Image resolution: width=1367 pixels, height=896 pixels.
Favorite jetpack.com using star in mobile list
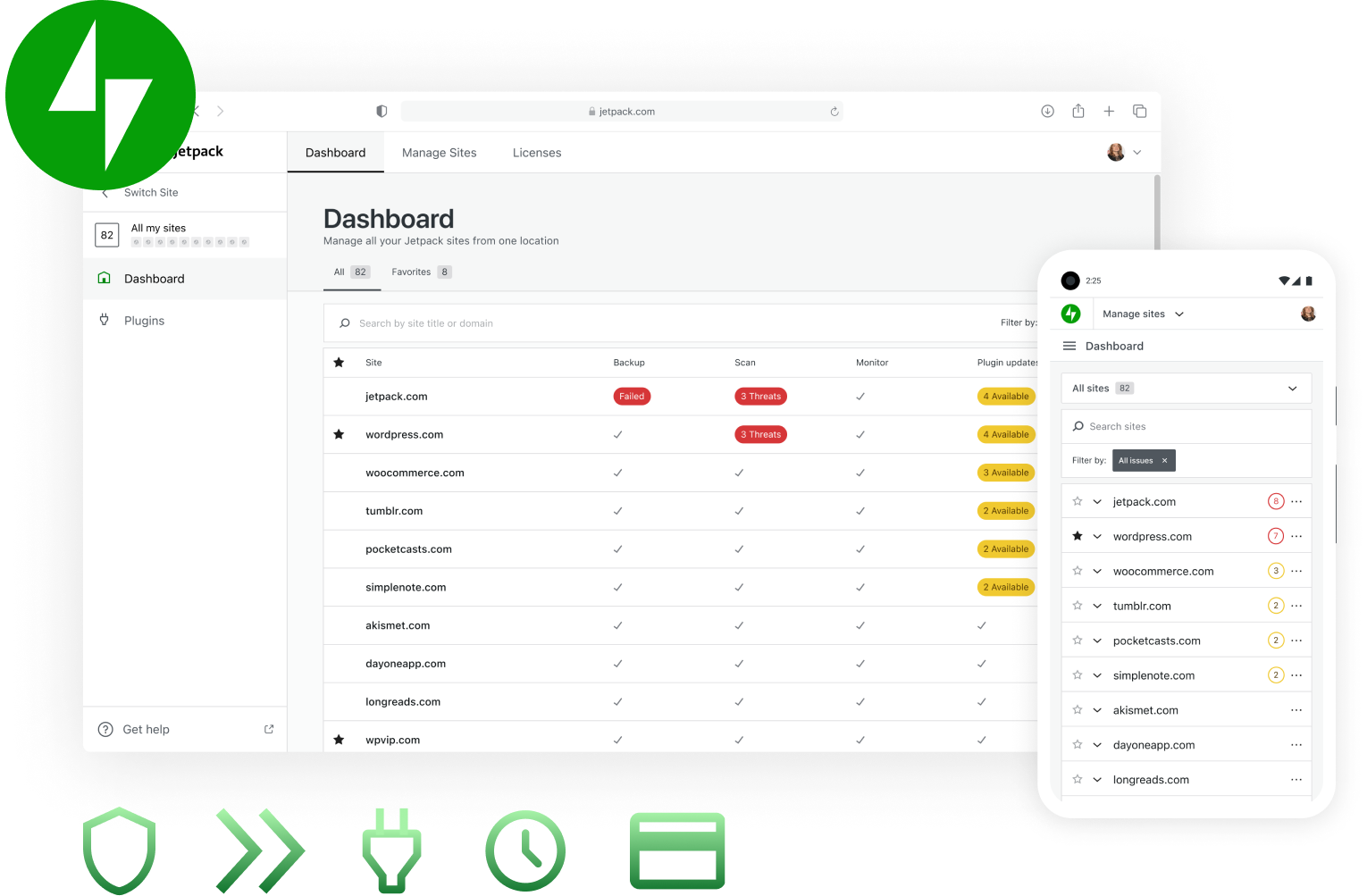[x=1078, y=502]
